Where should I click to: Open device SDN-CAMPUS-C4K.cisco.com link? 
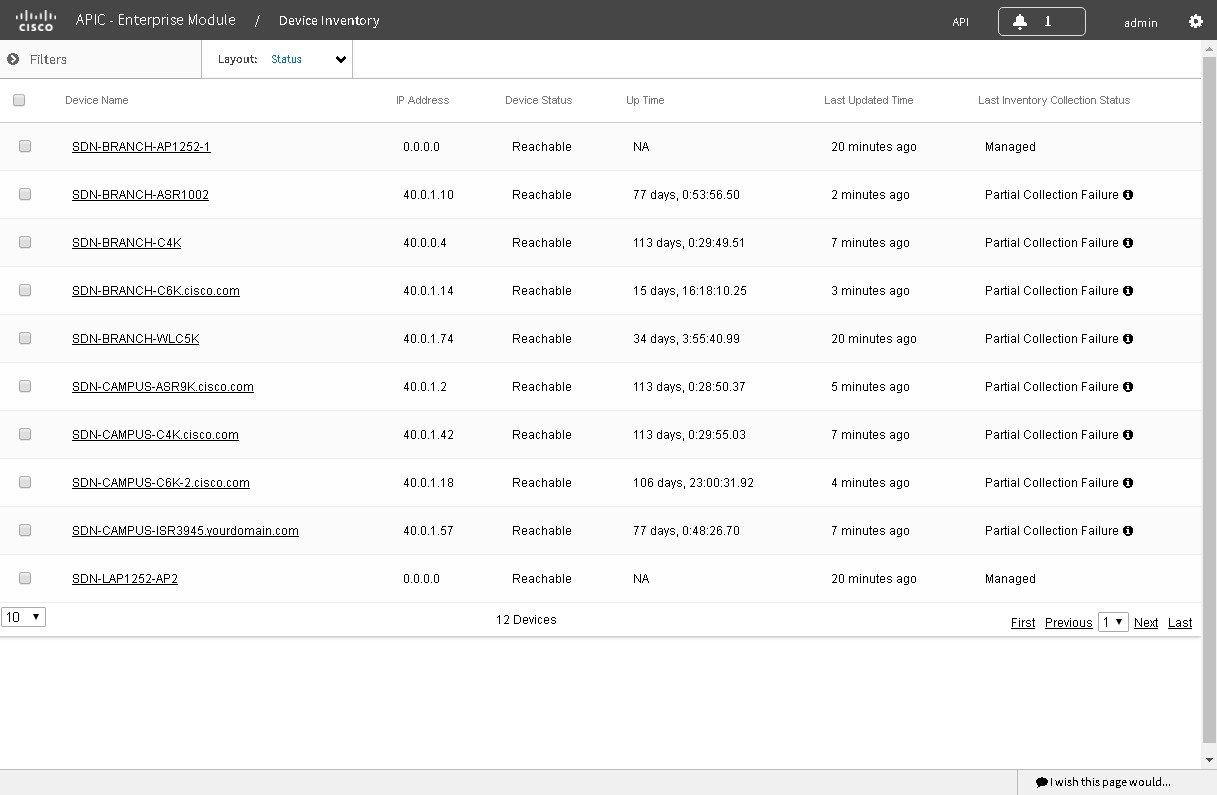pyautogui.click(x=155, y=435)
